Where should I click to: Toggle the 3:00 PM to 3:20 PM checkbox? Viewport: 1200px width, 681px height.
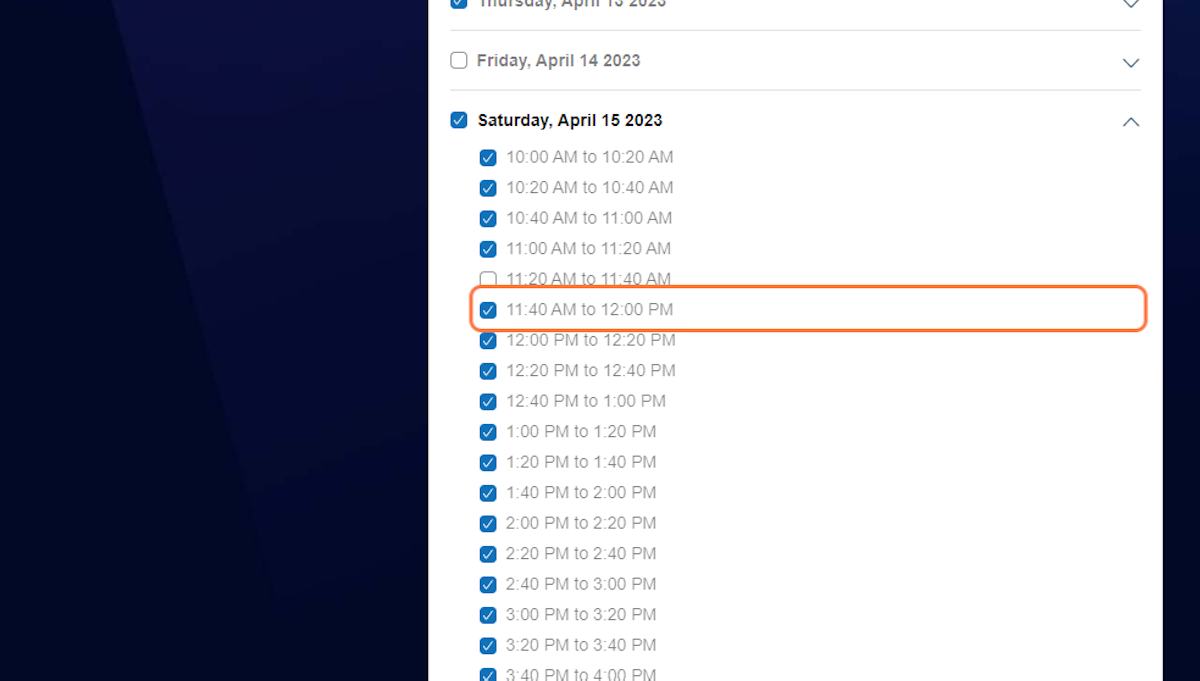pyautogui.click(x=488, y=614)
